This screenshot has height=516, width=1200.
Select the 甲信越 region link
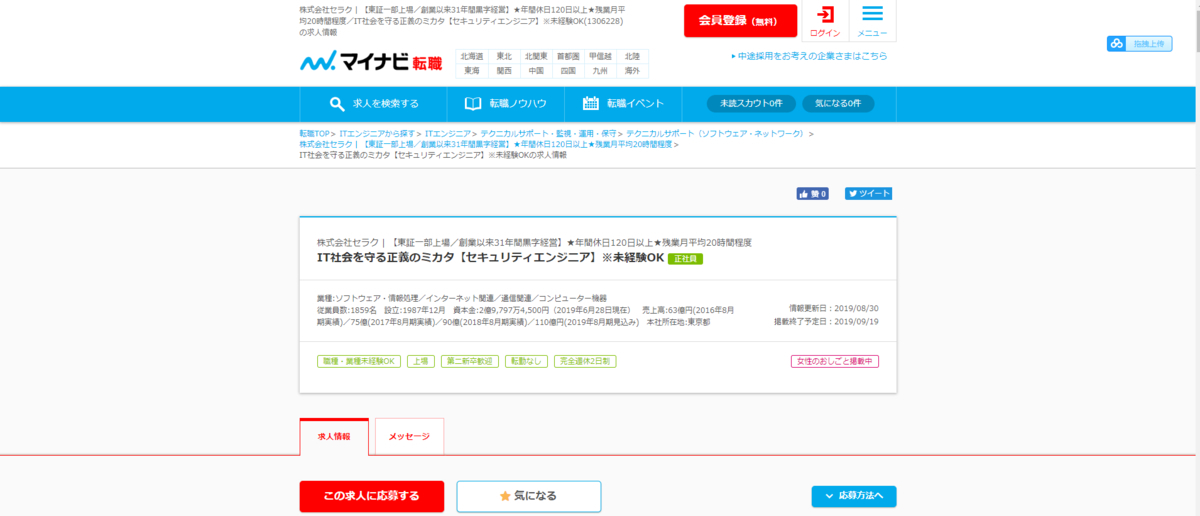tap(600, 57)
